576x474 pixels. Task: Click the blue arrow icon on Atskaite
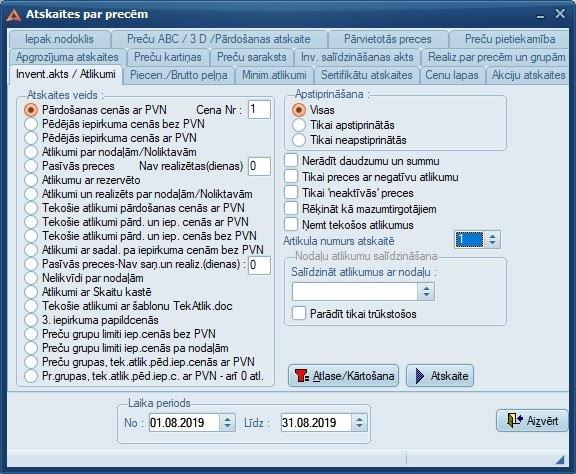(x=420, y=376)
